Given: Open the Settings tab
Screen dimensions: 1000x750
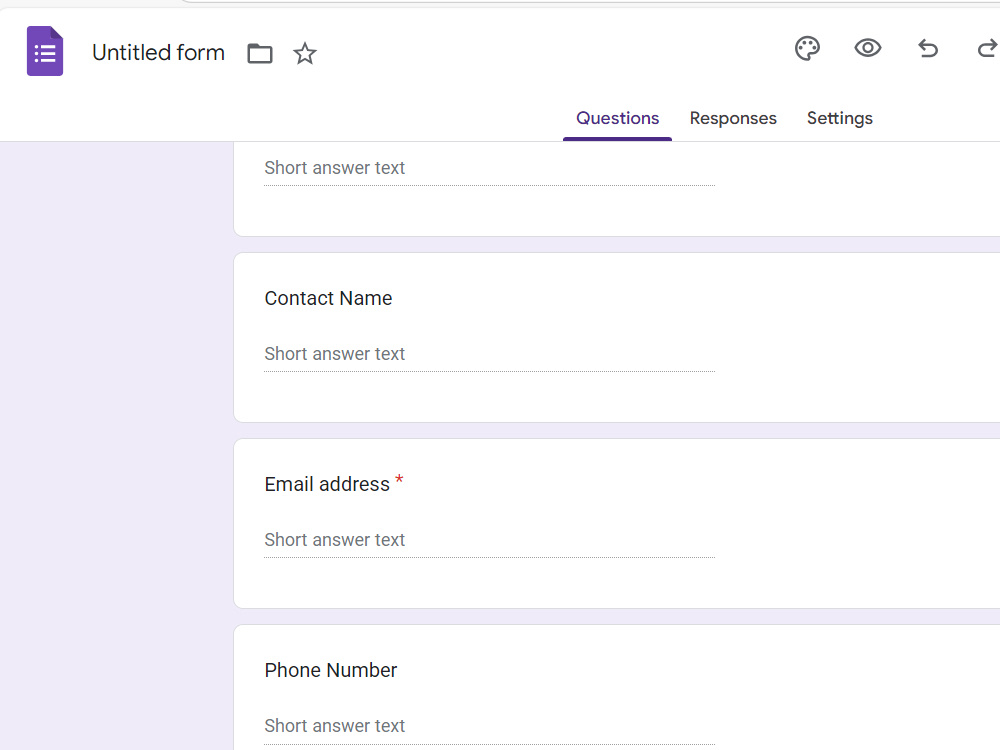Looking at the screenshot, I should coord(839,119).
